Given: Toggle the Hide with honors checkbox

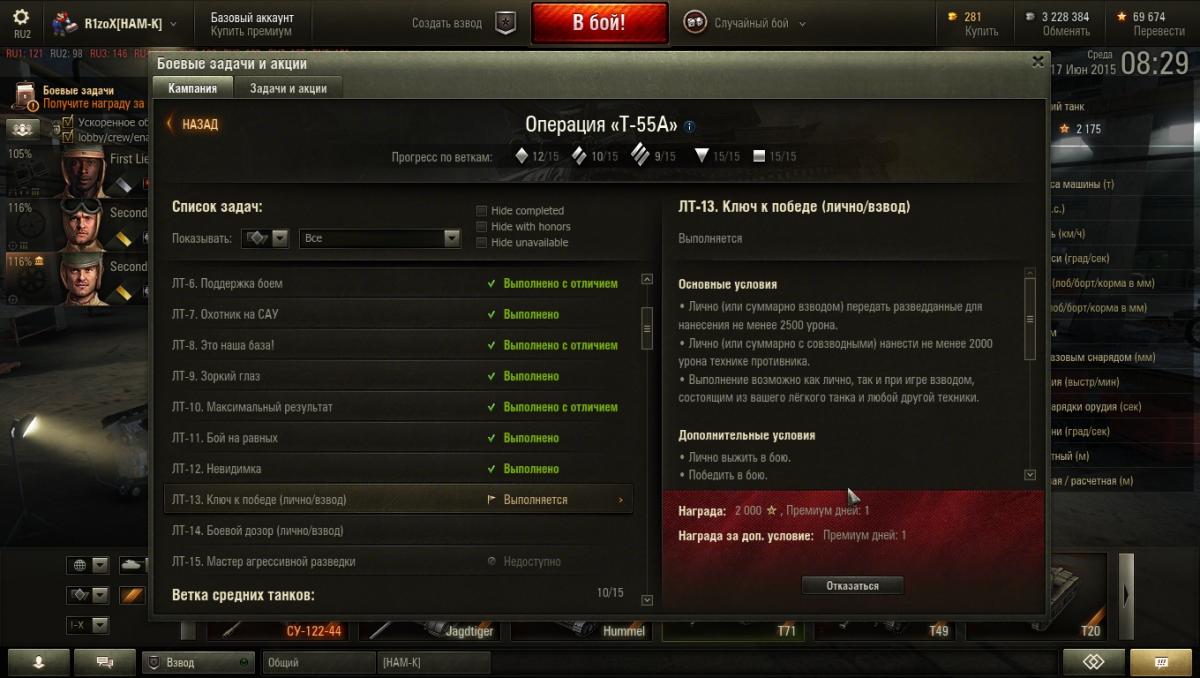Looking at the screenshot, I should [482, 227].
